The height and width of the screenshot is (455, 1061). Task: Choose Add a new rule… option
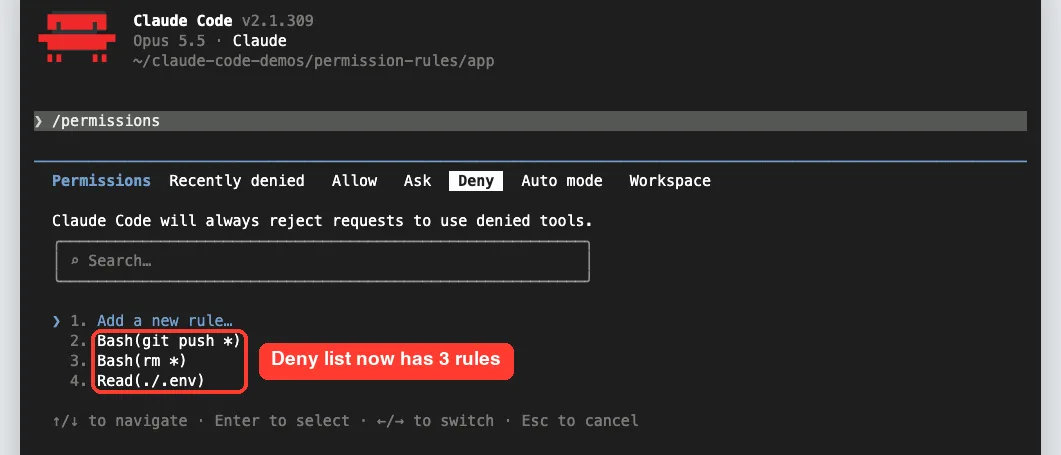(165, 320)
